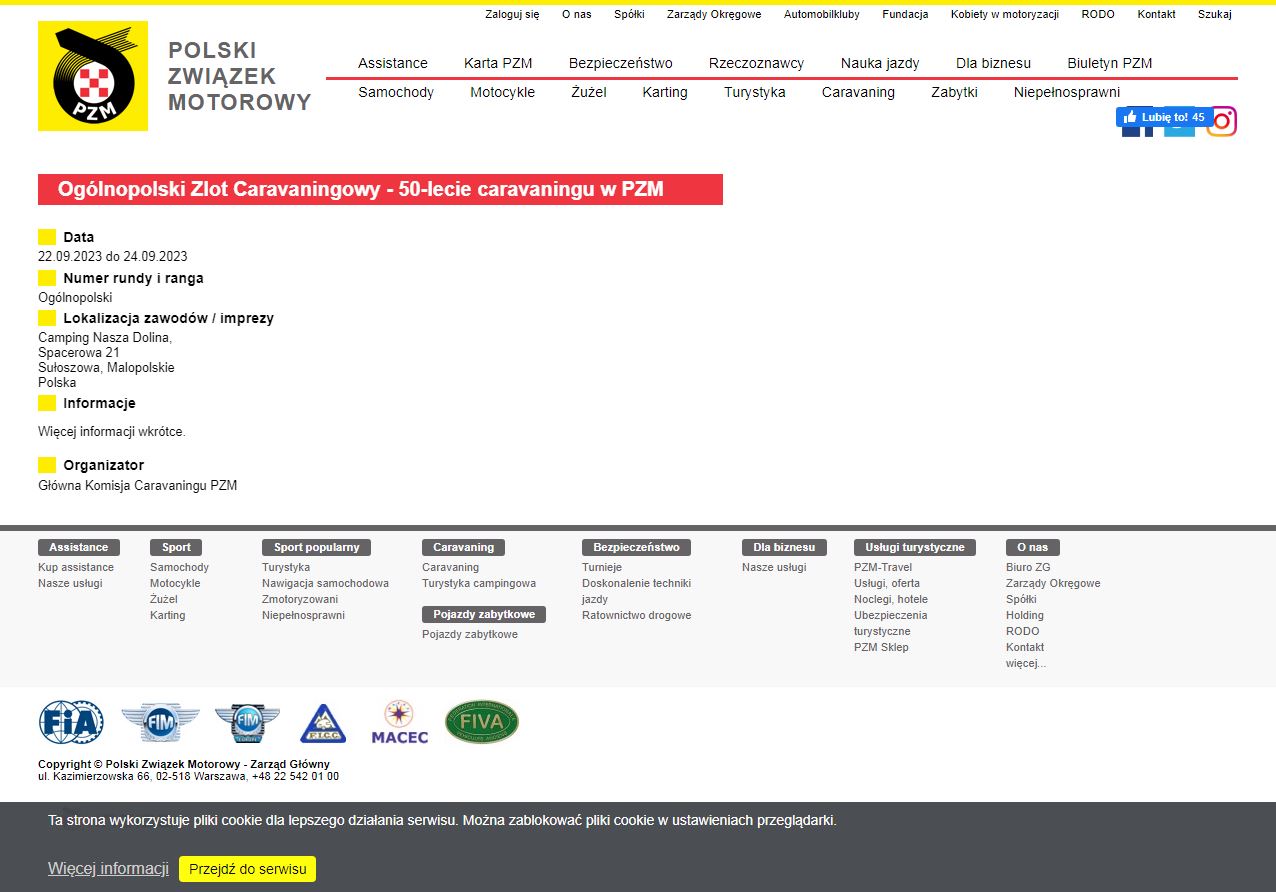Click 'Szukaj' in the top bar

point(1214,14)
